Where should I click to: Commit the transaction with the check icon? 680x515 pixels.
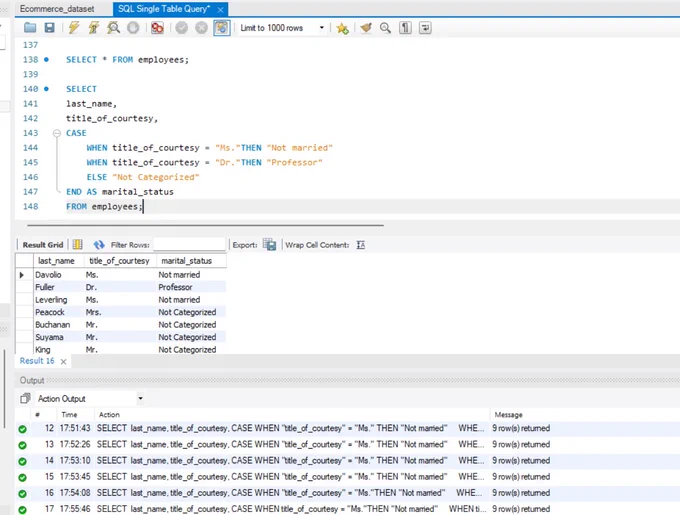(181, 28)
